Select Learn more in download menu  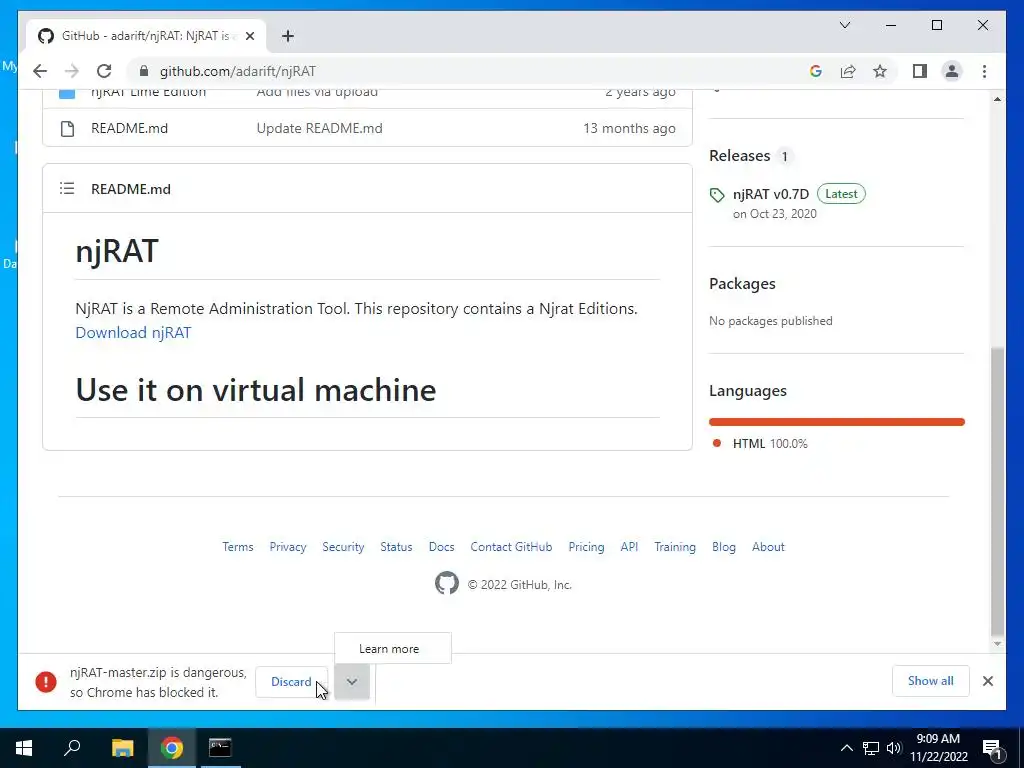click(x=392, y=648)
